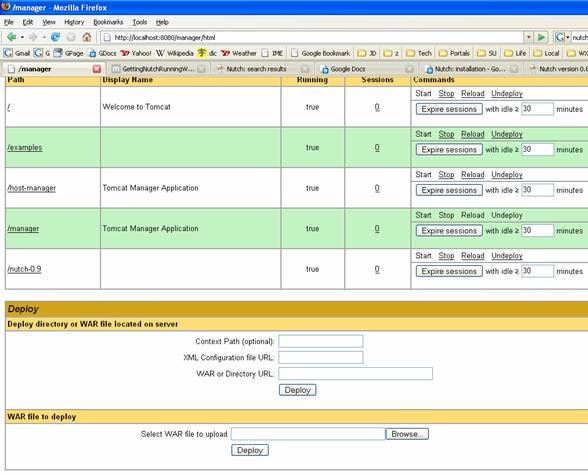
Task: Open the Help menu
Action: (x=162, y=22)
